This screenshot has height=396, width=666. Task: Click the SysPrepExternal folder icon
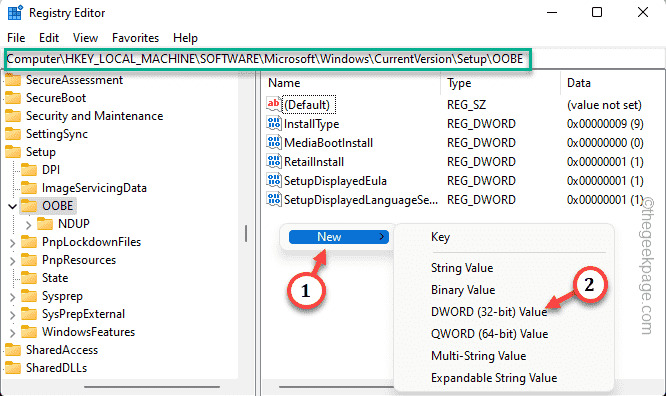[x=29, y=314]
